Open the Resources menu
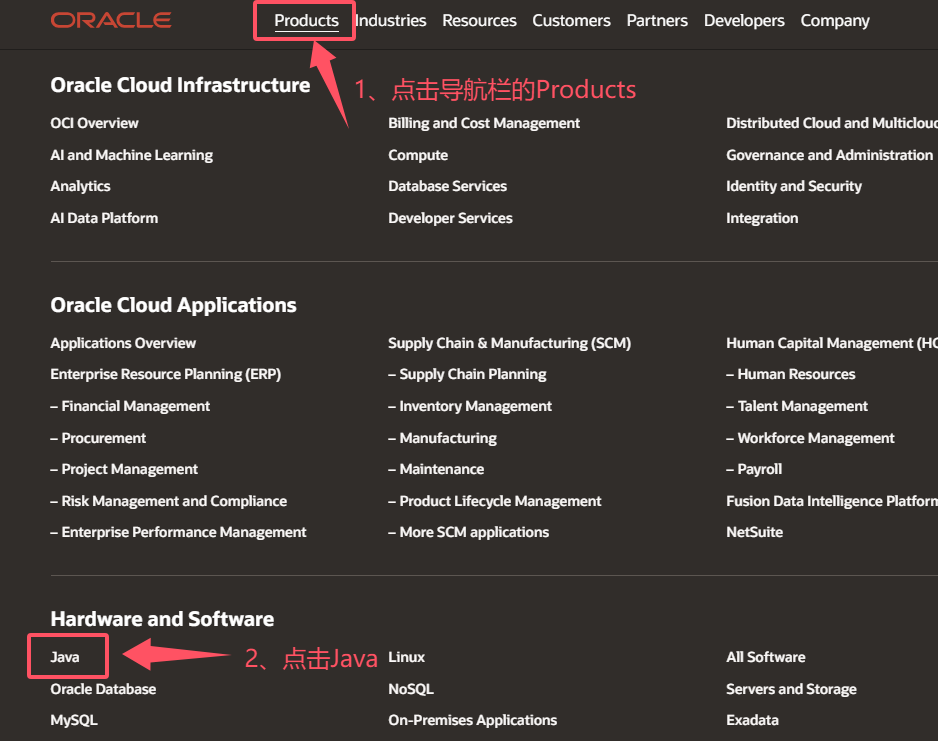The width and height of the screenshot is (938, 741). click(479, 20)
